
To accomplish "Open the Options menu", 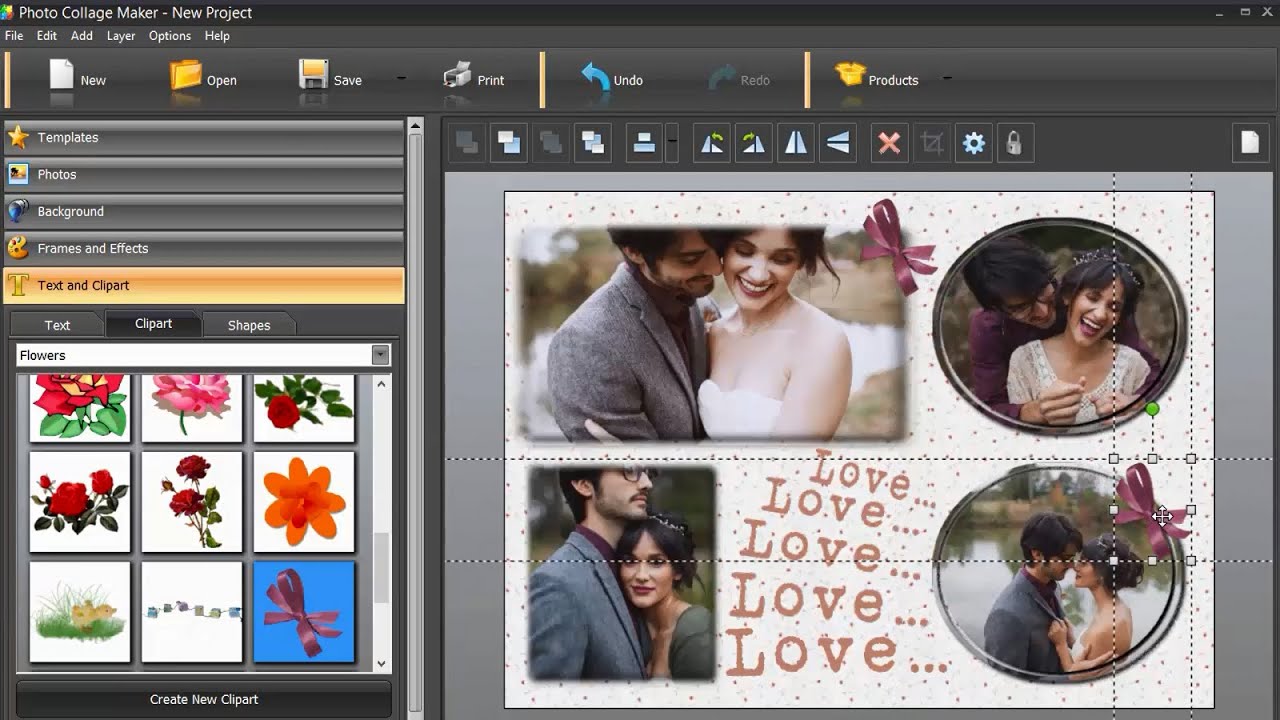I will pyautogui.click(x=170, y=35).
